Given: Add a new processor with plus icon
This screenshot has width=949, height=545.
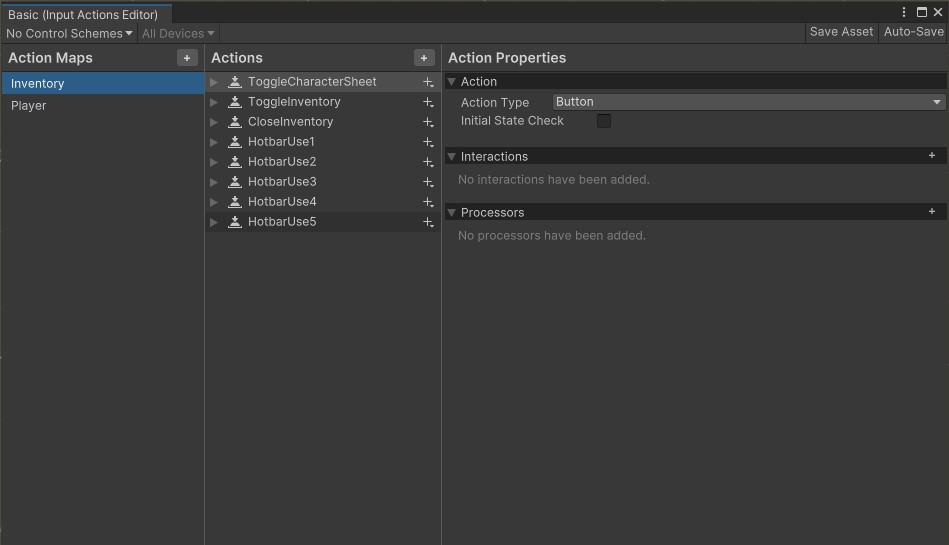Looking at the screenshot, I should click(x=932, y=212).
